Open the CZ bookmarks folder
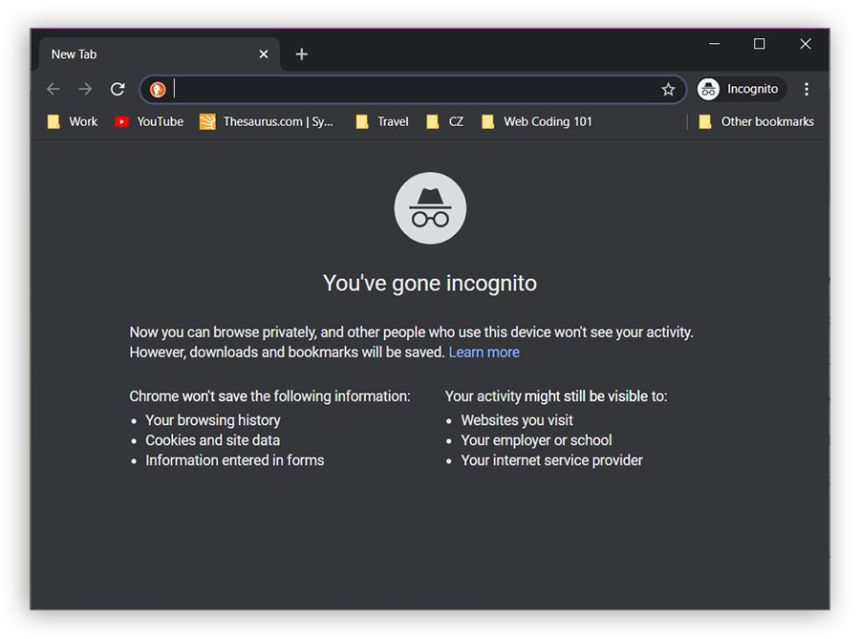Image resolution: width=860 pixels, height=639 pixels. [445, 121]
